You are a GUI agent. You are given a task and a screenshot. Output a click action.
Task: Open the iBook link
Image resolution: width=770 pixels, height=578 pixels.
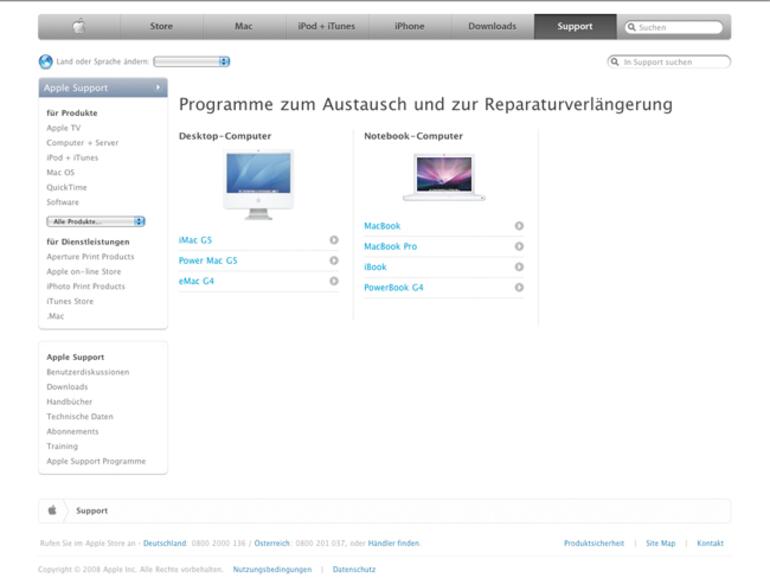375,267
